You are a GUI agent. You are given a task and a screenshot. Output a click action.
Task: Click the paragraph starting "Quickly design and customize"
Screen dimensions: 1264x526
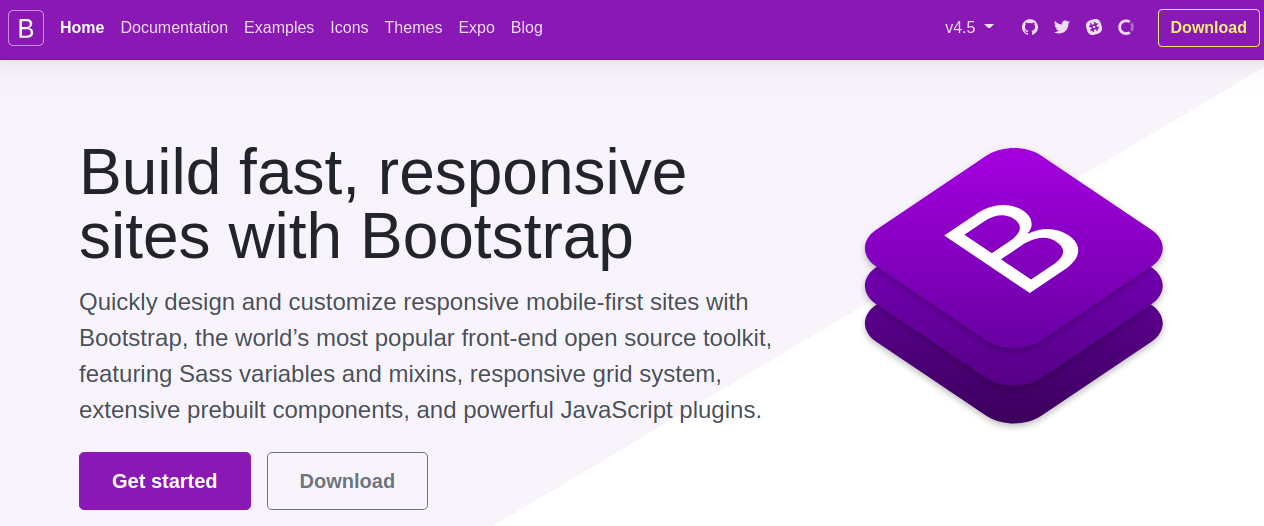tap(425, 356)
